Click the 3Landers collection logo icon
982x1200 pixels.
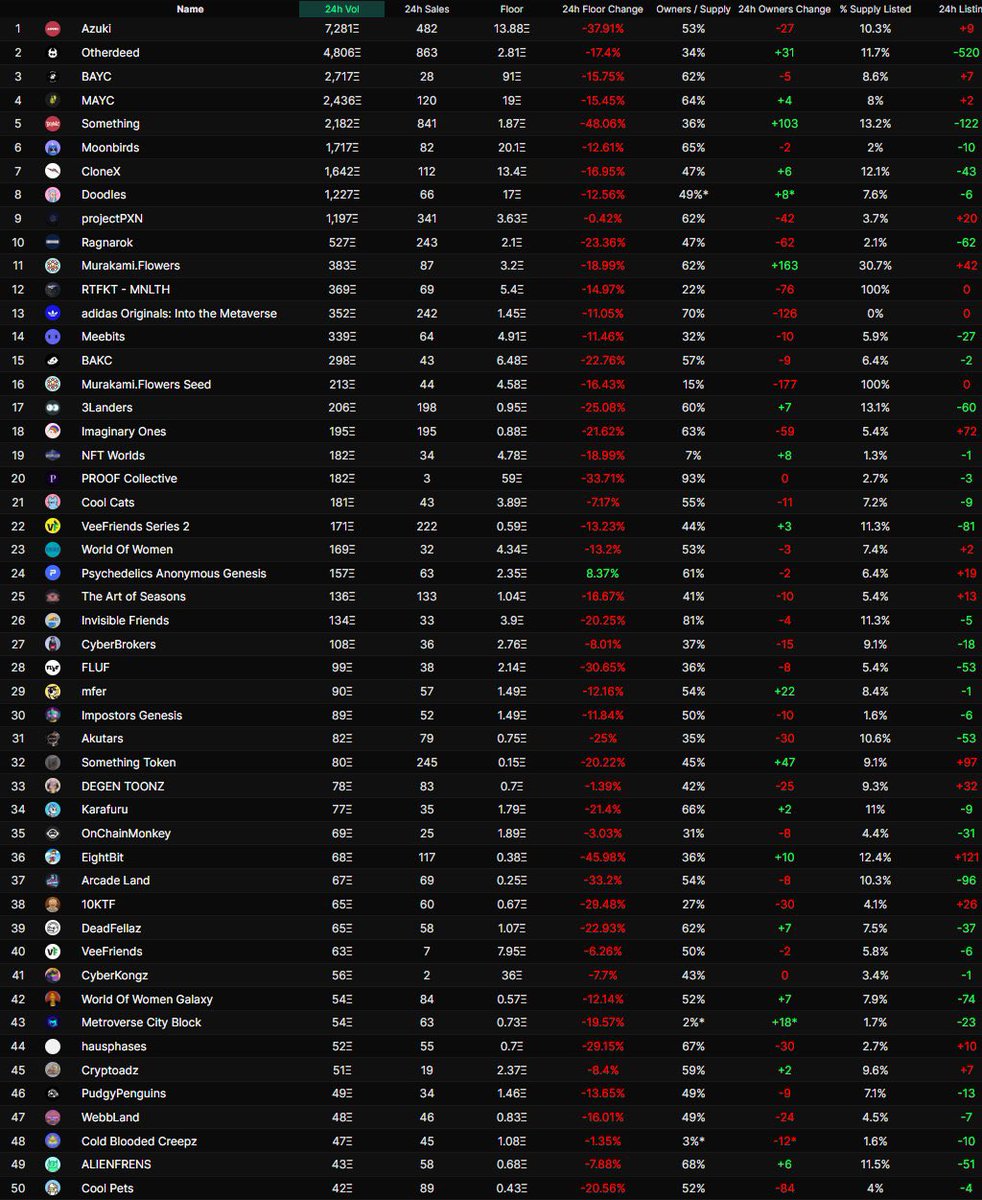53,408
